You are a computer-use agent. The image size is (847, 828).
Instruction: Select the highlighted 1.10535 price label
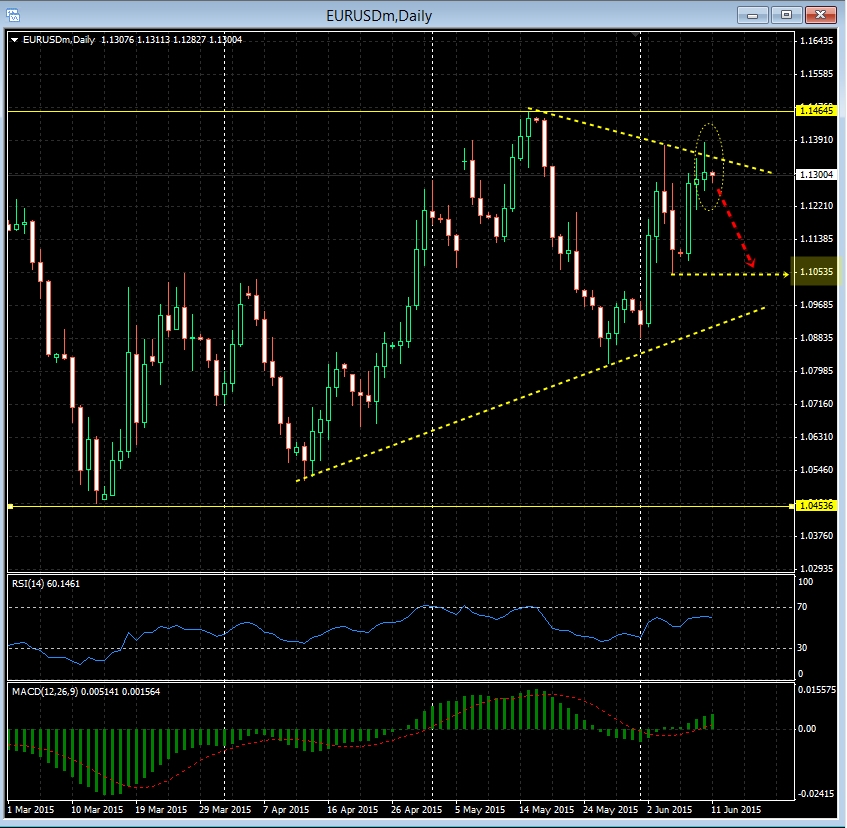pos(817,272)
